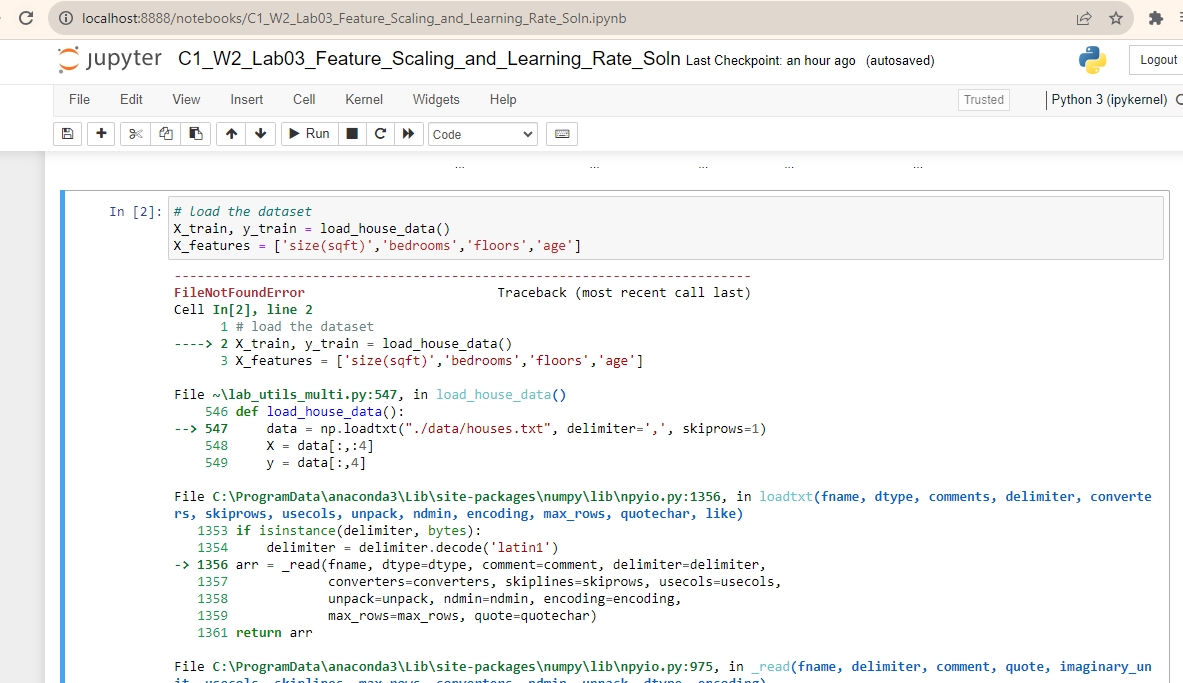The width and height of the screenshot is (1183, 683).
Task: Move selected cell up with arrow icon
Action: (231, 134)
